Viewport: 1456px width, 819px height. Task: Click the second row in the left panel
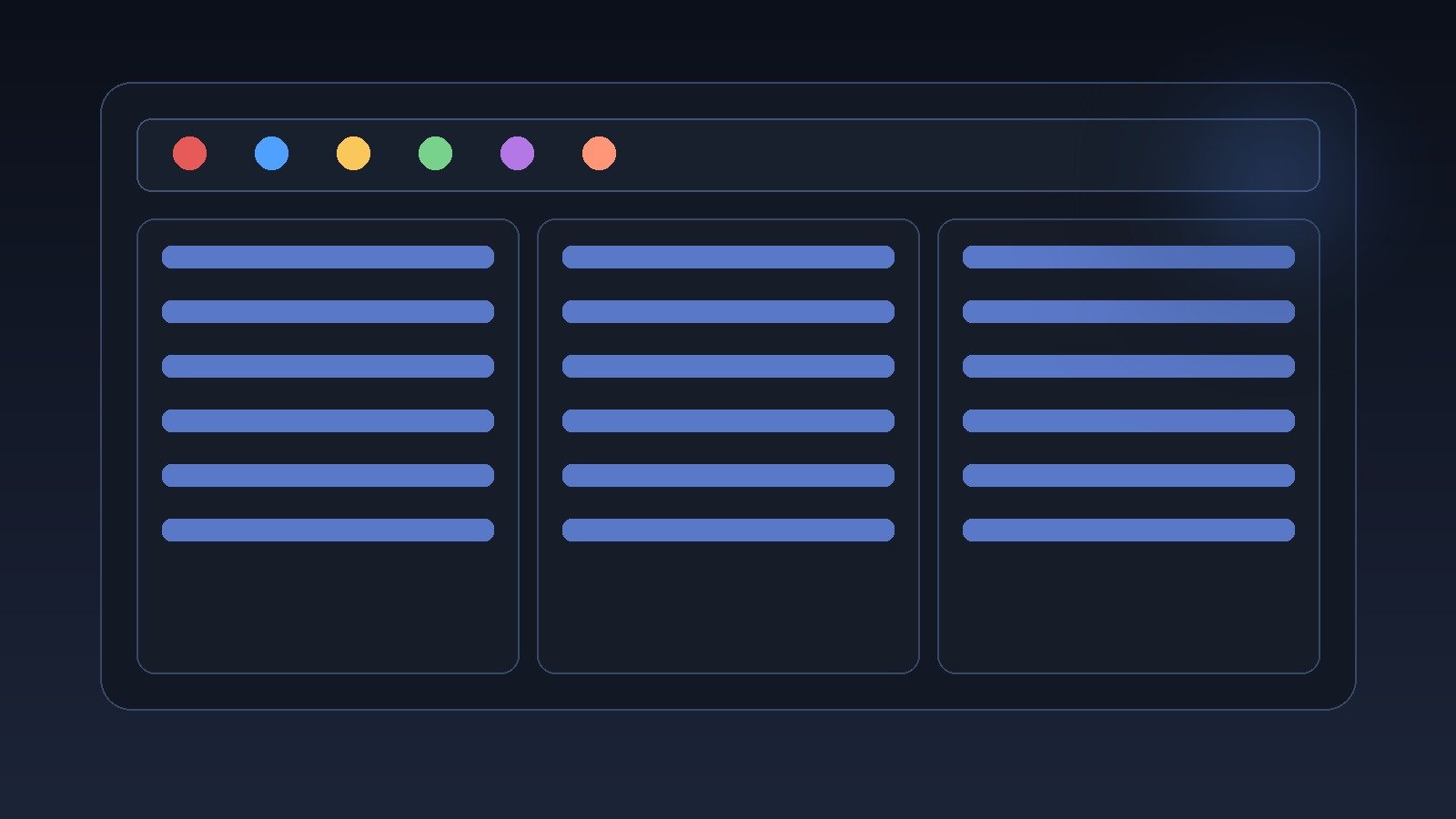[328, 311]
